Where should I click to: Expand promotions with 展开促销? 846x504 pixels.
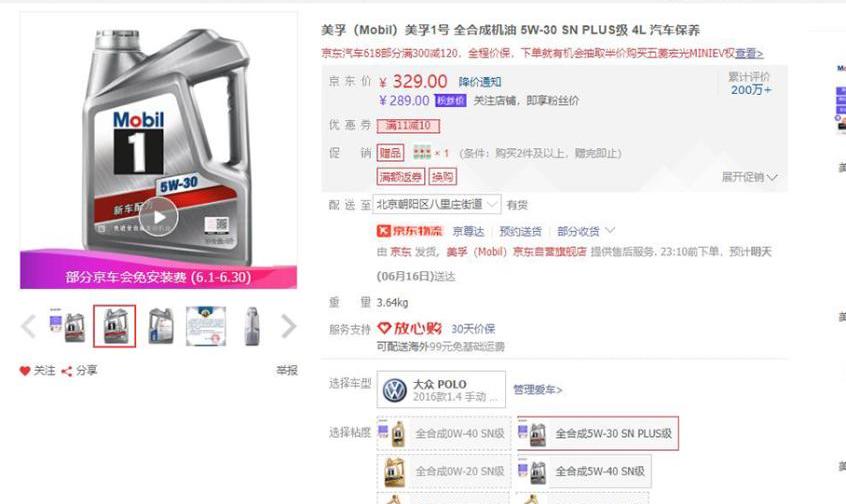pyautogui.click(x=749, y=177)
